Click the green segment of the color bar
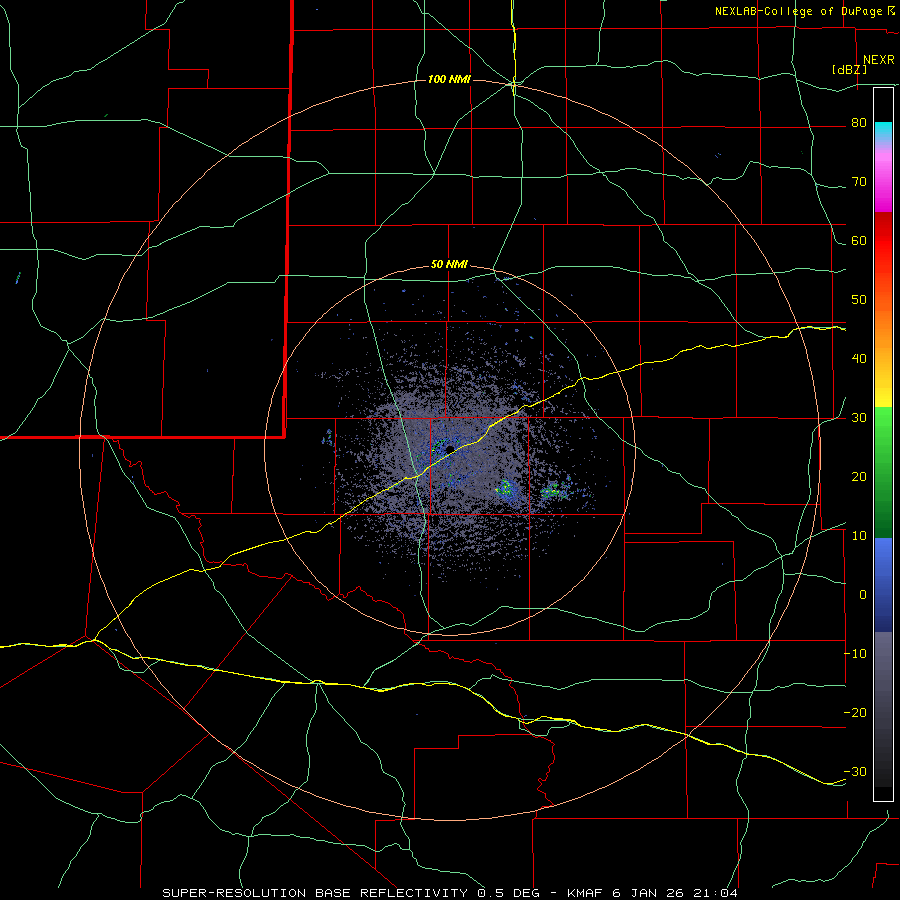Image resolution: width=900 pixels, height=900 pixels. tap(883, 472)
